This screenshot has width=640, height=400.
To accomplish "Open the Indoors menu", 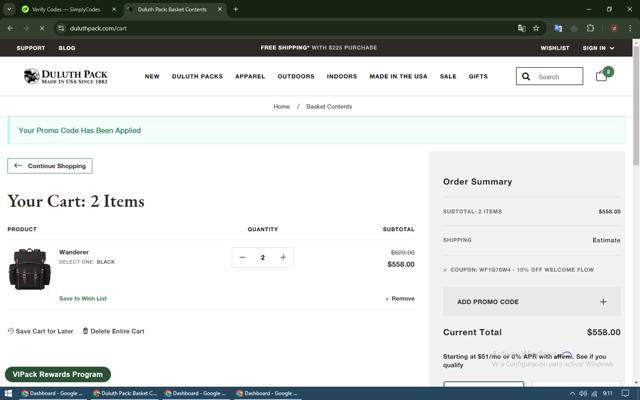I will tap(342, 76).
